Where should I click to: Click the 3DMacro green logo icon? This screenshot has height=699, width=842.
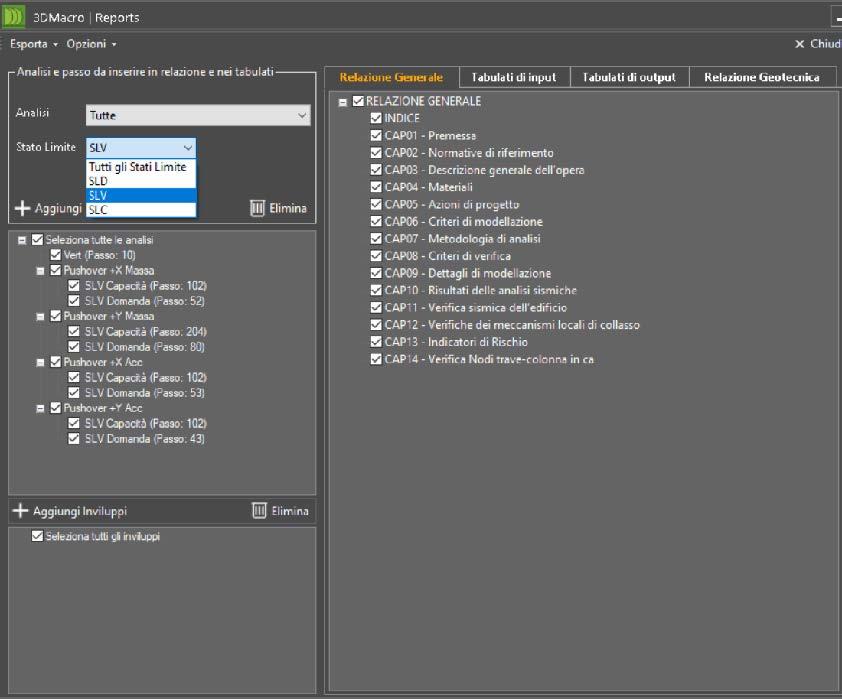14,17
